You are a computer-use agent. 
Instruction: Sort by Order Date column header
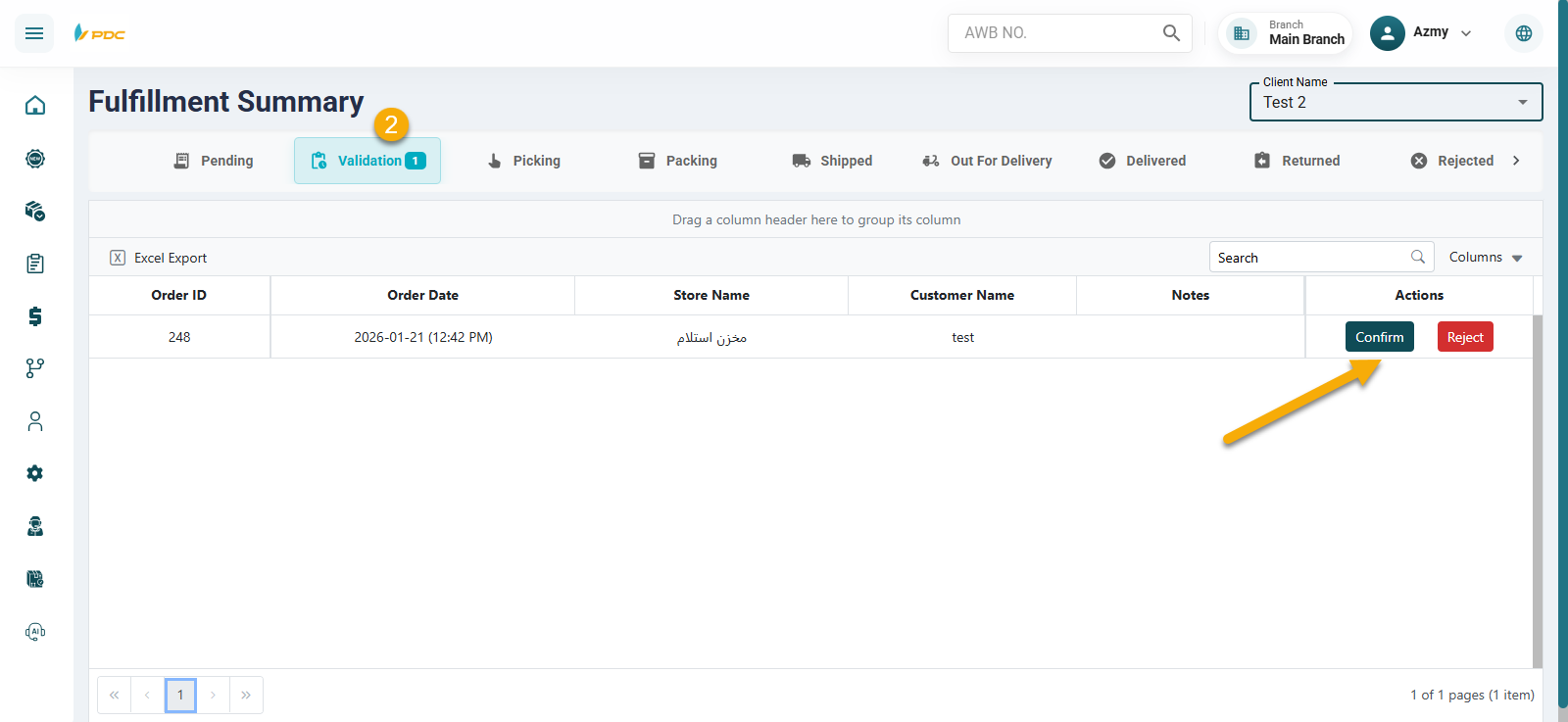click(422, 295)
